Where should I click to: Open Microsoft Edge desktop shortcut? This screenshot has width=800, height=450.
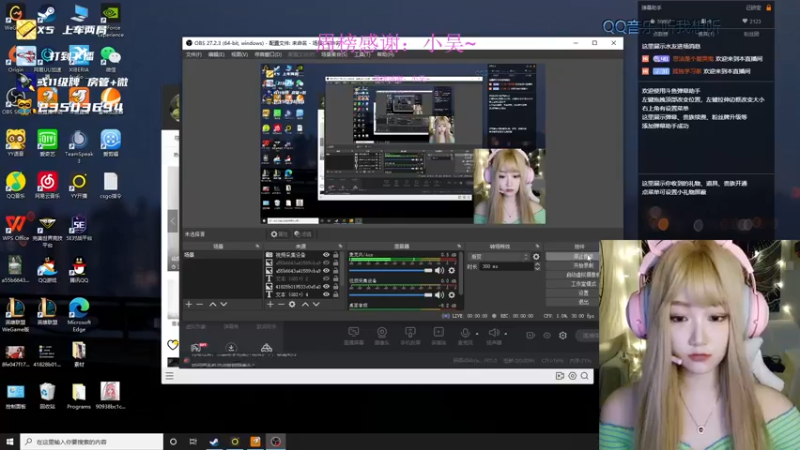79,314
